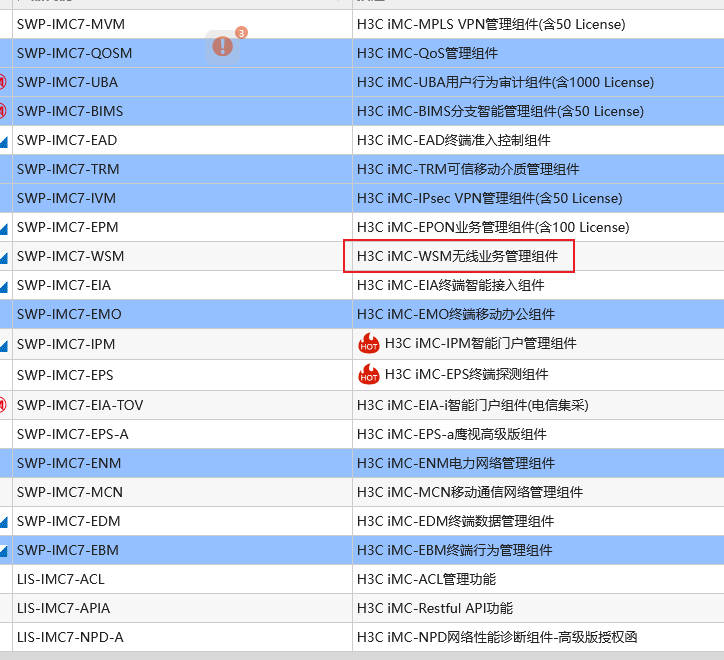Click the H3C iMC-EIA-i智能门户组件(电信集采) description
724x660 pixels.
pos(473,405)
